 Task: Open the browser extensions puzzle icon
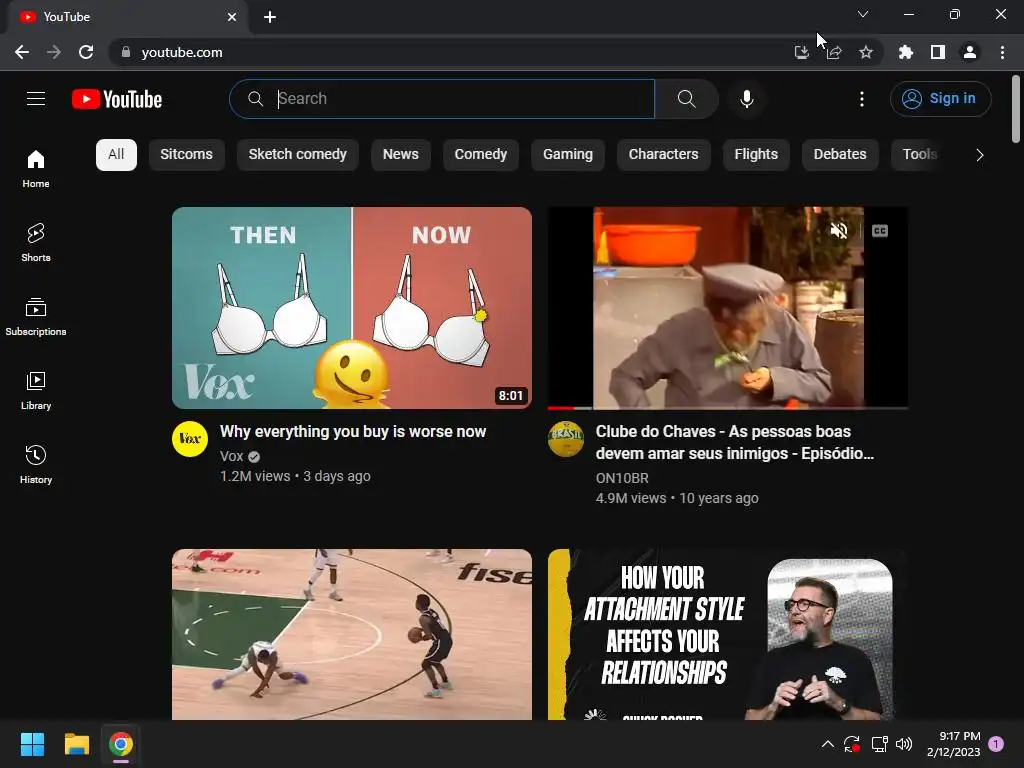click(906, 52)
